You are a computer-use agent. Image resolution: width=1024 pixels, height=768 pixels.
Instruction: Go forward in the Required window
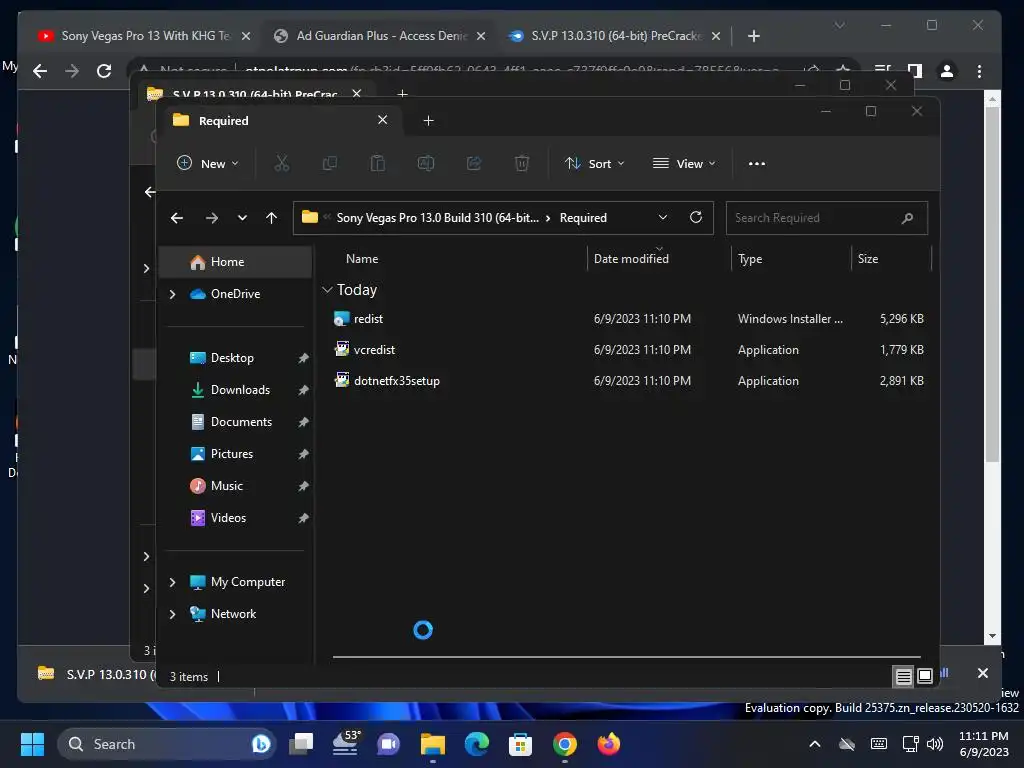click(x=212, y=218)
